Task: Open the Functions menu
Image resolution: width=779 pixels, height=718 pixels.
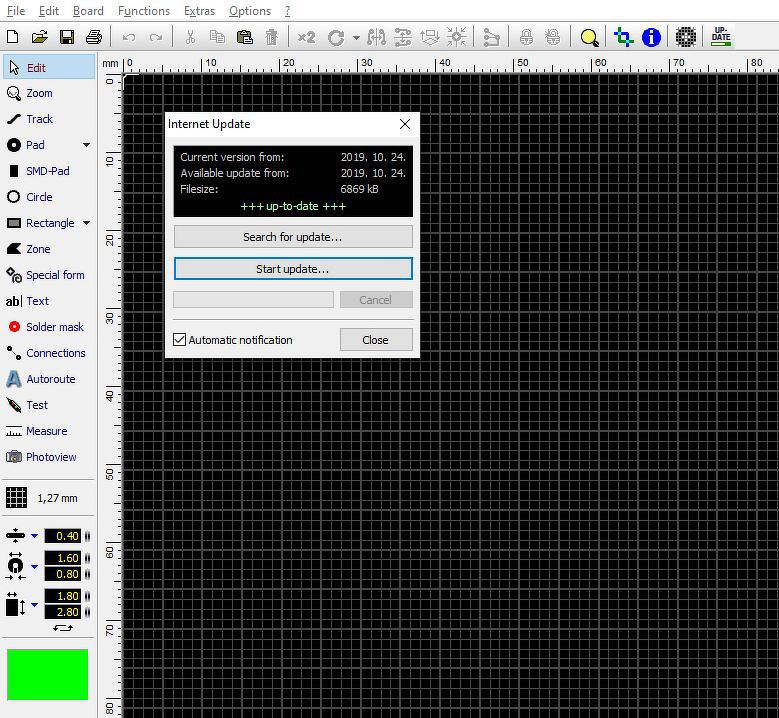Action: click(x=144, y=11)
